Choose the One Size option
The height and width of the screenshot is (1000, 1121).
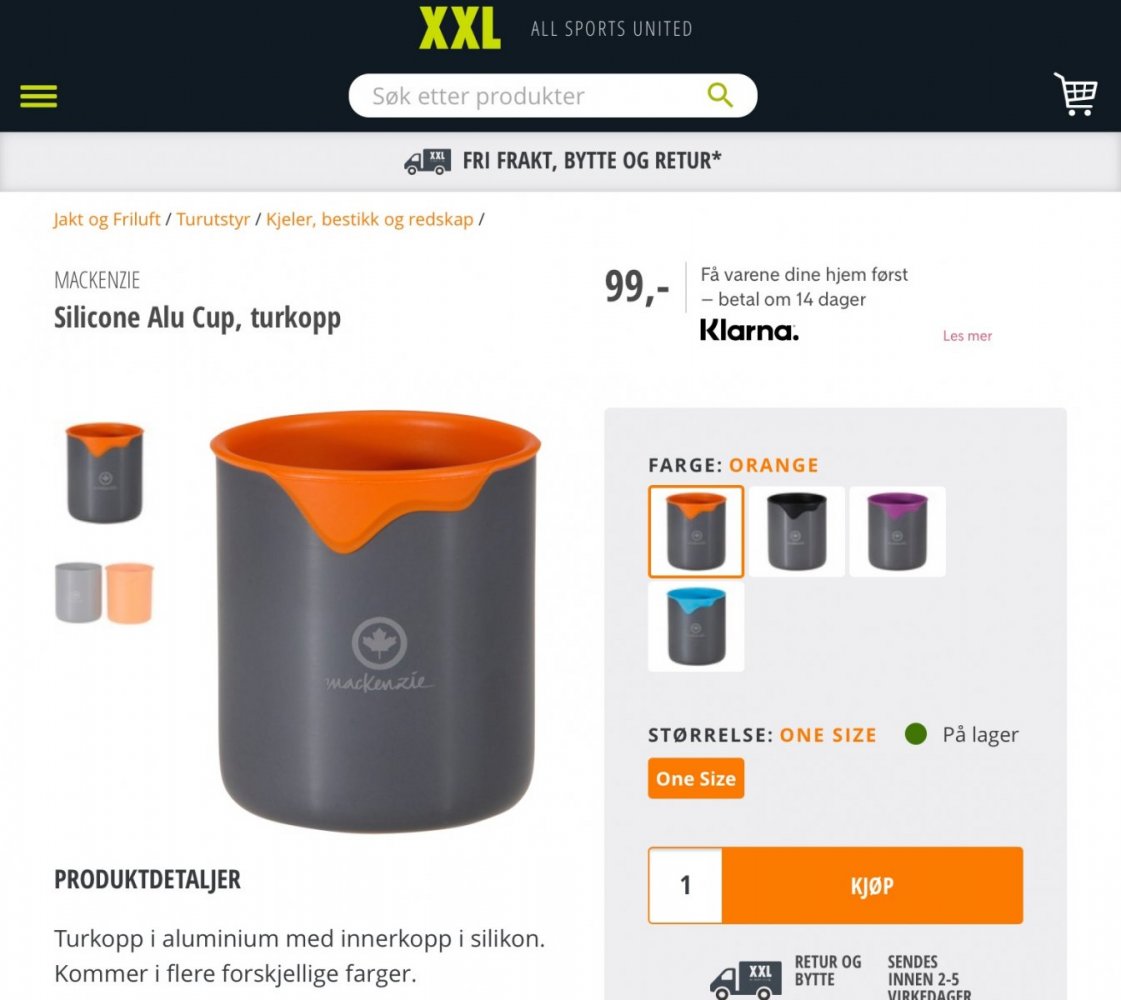click(696, 778)
